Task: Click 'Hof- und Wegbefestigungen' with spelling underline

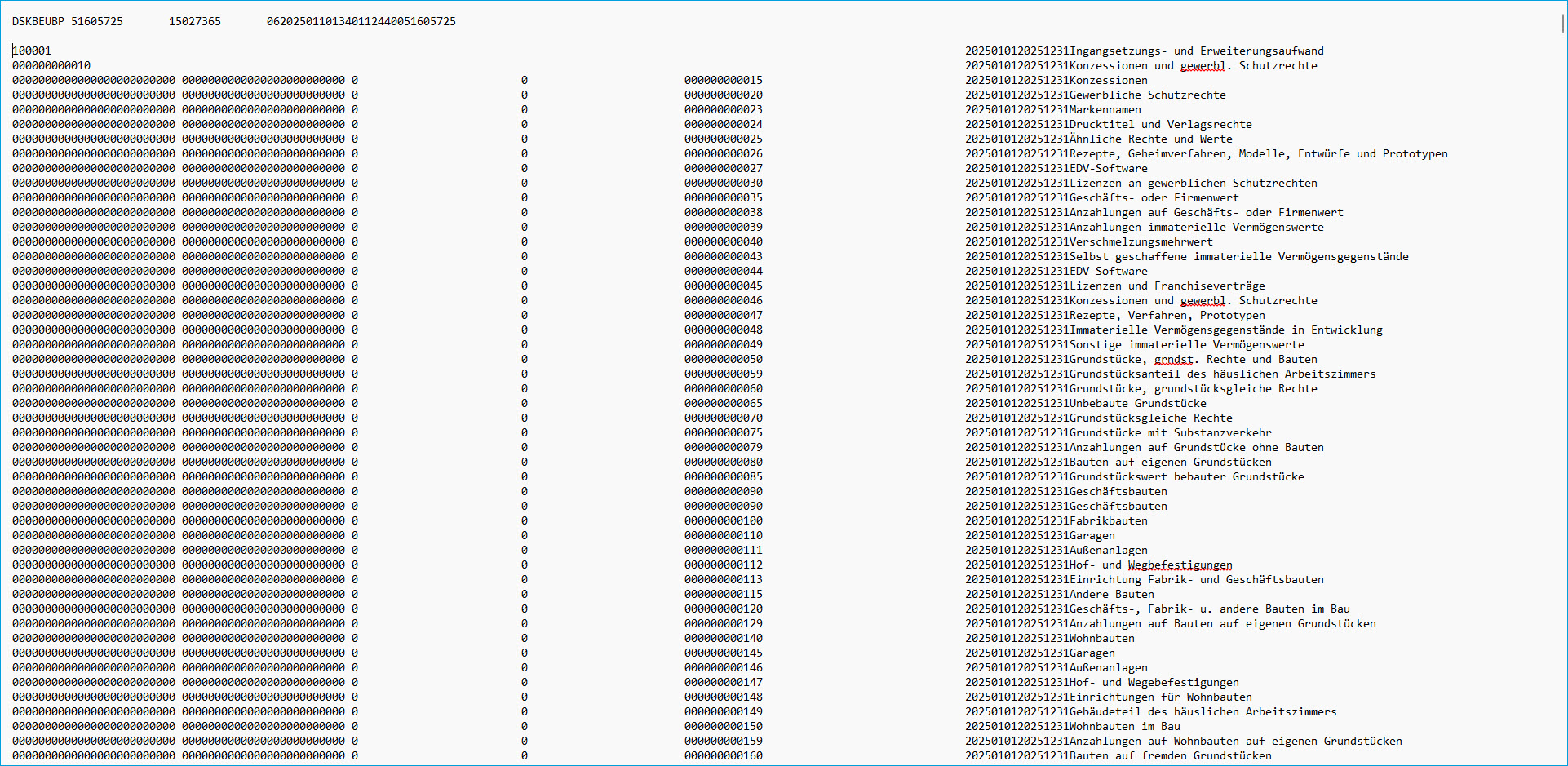Action: pyautogui.click(x=1151, y=565)
